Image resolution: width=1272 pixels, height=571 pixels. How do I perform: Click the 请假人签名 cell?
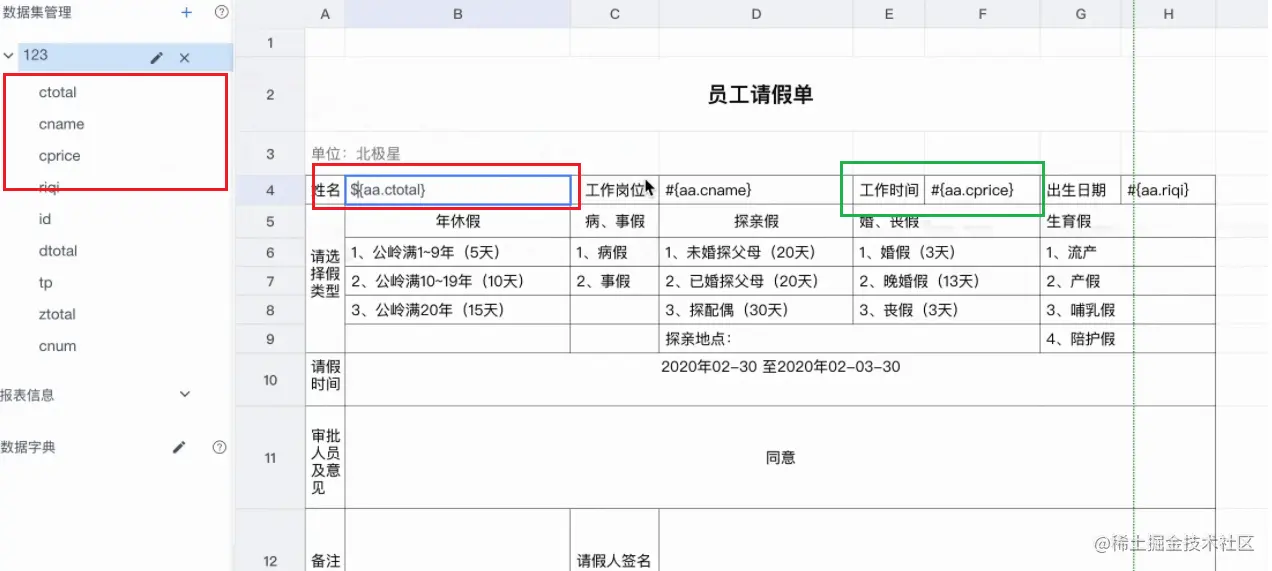click(x=615, y=540)
